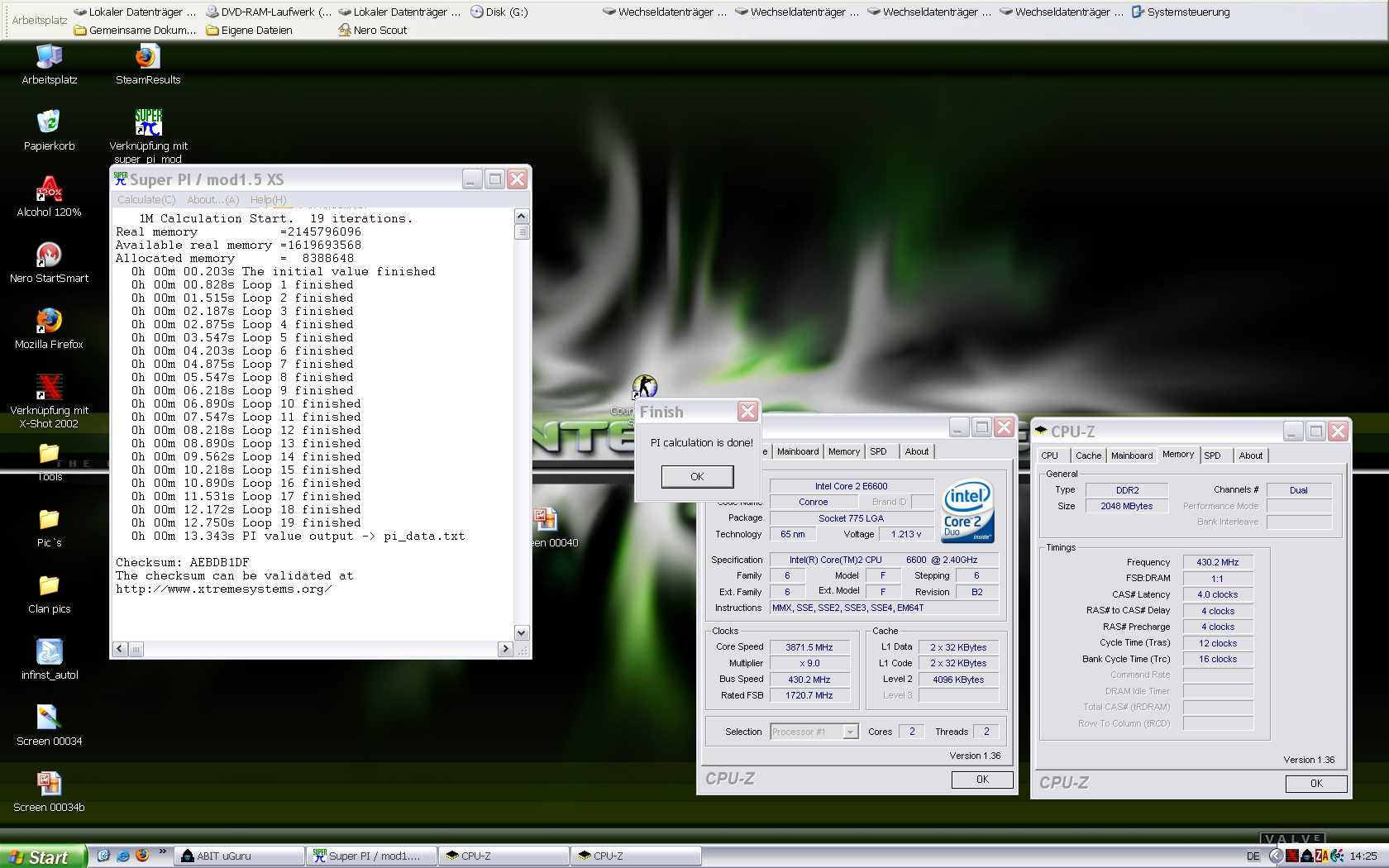This screenshot has width=1389, height=868.
Task: Click Super PI vertical scrollbar thumb
Action: [x=521, y=231]
